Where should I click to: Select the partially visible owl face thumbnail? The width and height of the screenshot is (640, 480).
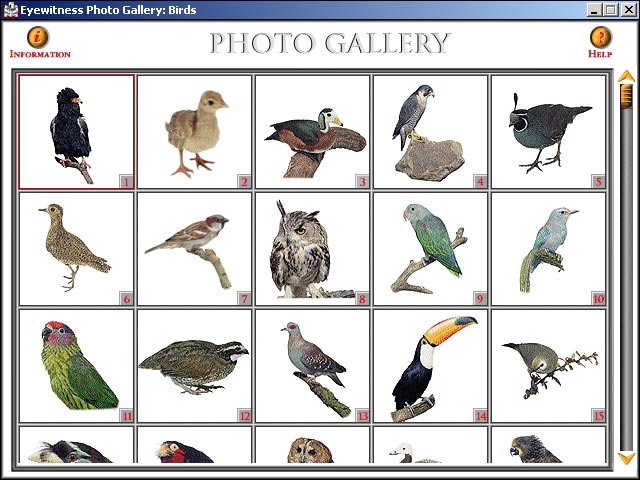tap(313, 445)
